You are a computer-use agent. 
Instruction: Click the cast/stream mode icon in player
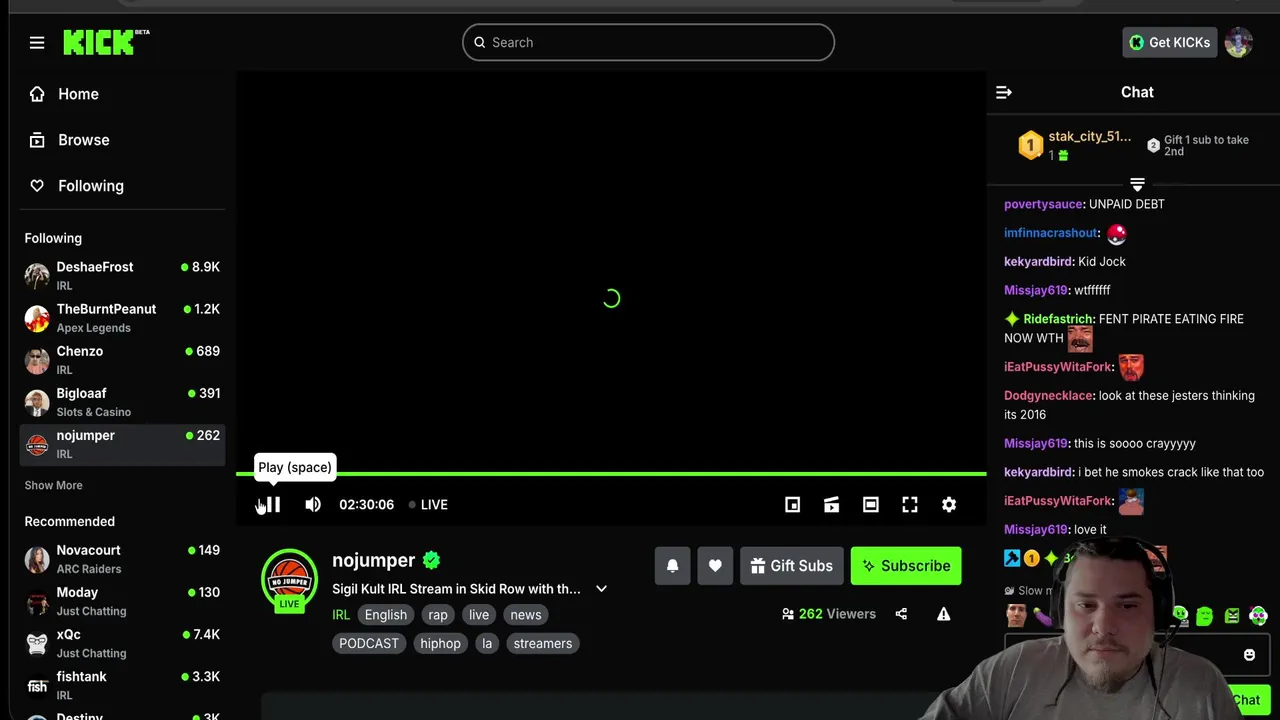[x=831, y=505]
